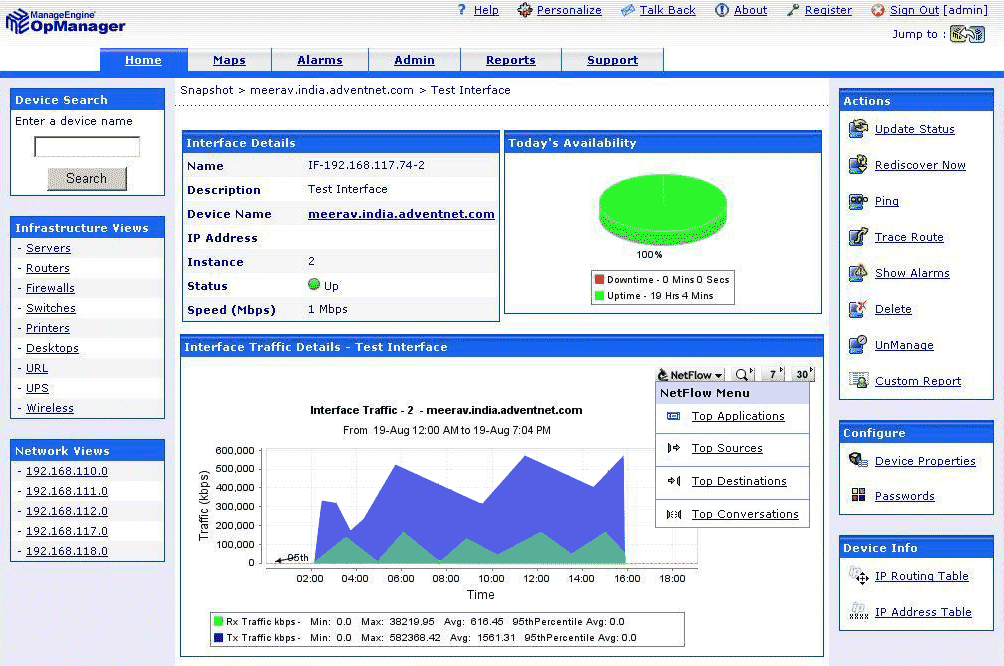Image resolution: width=1004 pixels, height=666 pixels.
Task: Show last 30 days traffic graph
Action: coord(803,375)
